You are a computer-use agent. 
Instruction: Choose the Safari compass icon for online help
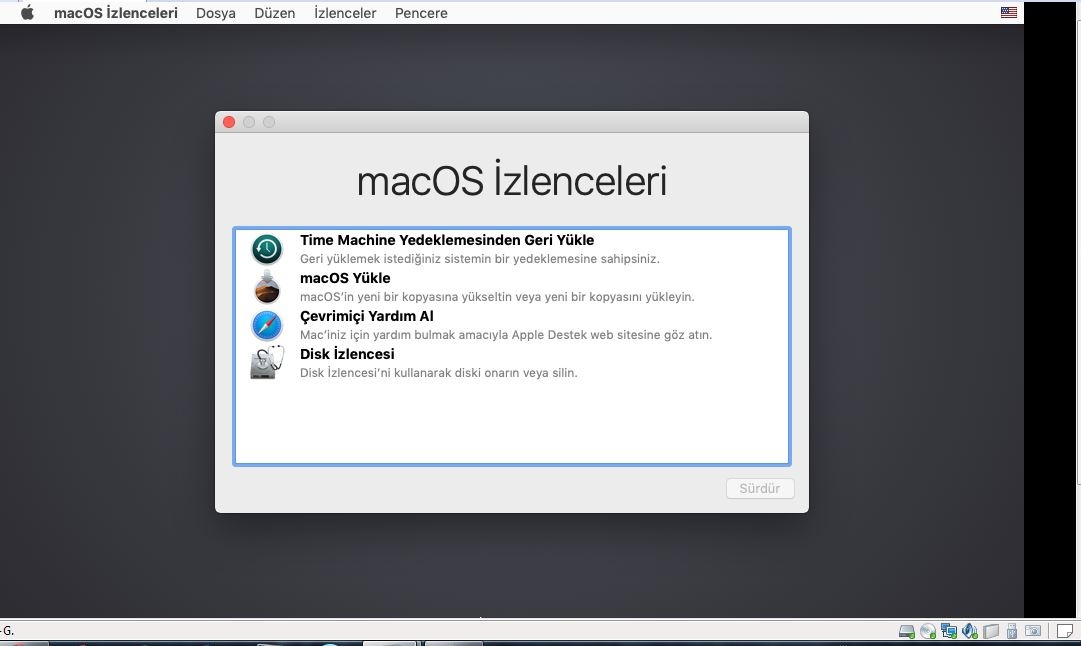click(267, 325)
